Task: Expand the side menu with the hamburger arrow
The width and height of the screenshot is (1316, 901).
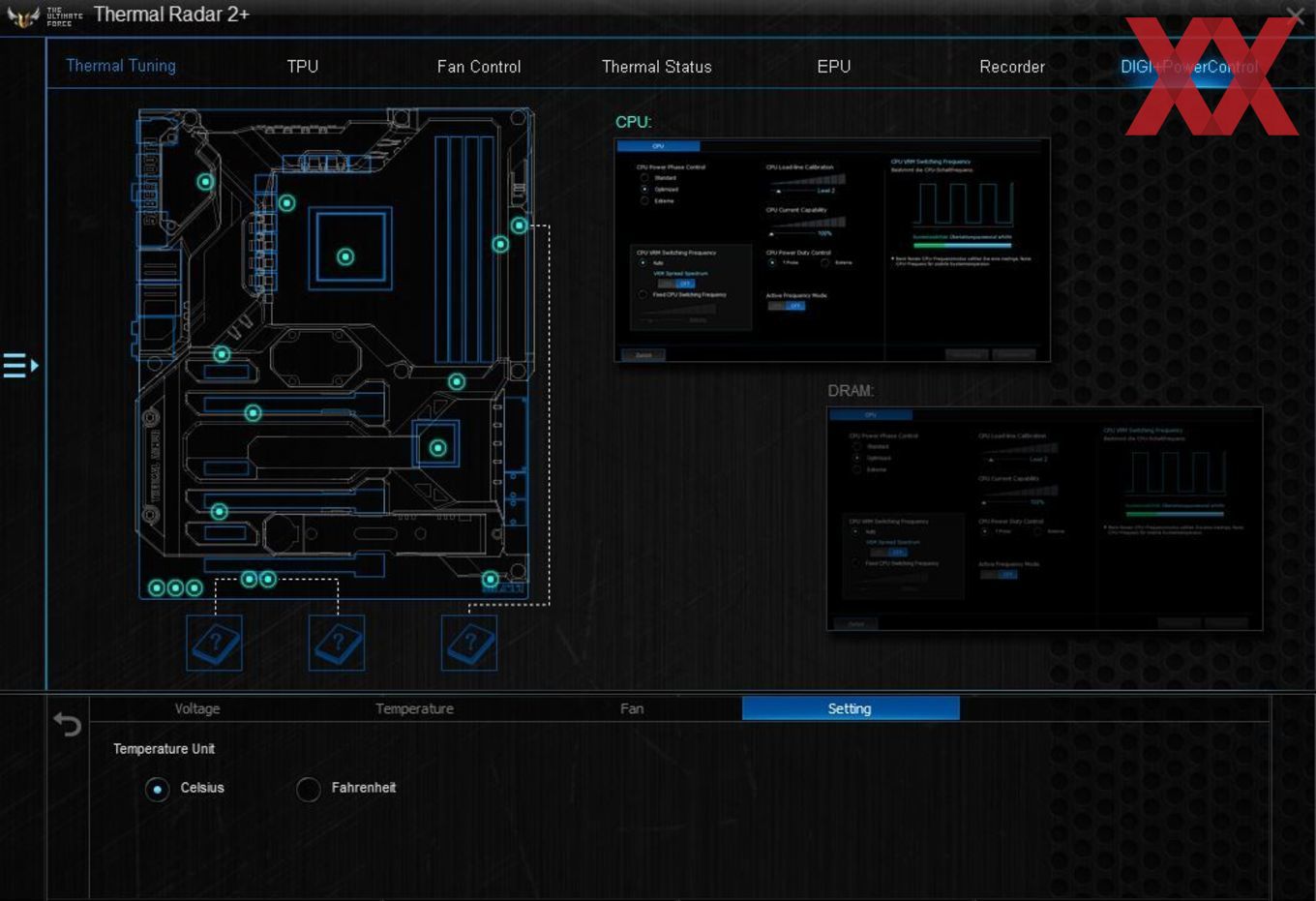Action: pyautogui.click(x=20, y=366)
